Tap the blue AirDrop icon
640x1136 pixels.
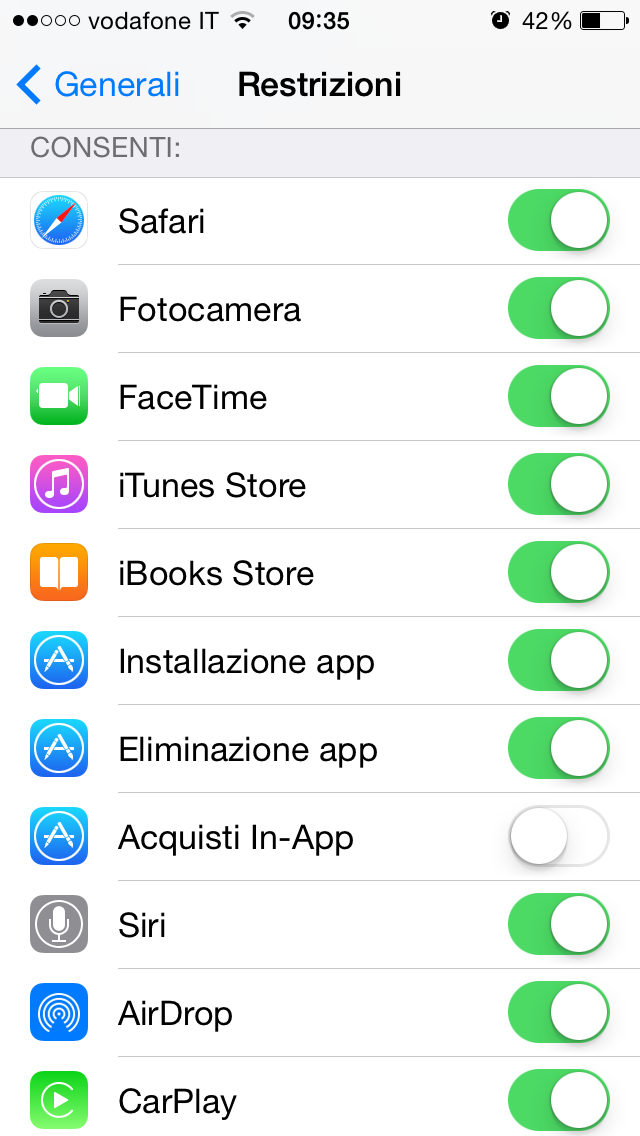59,1013
